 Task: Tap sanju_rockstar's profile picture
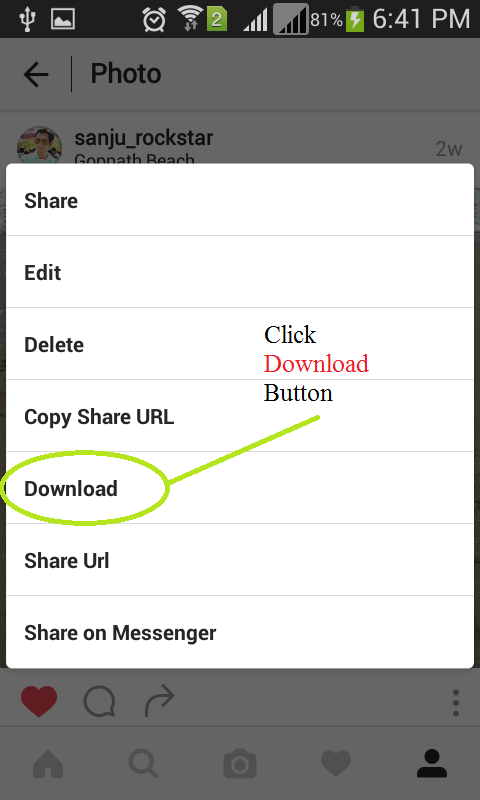point(40,145)
